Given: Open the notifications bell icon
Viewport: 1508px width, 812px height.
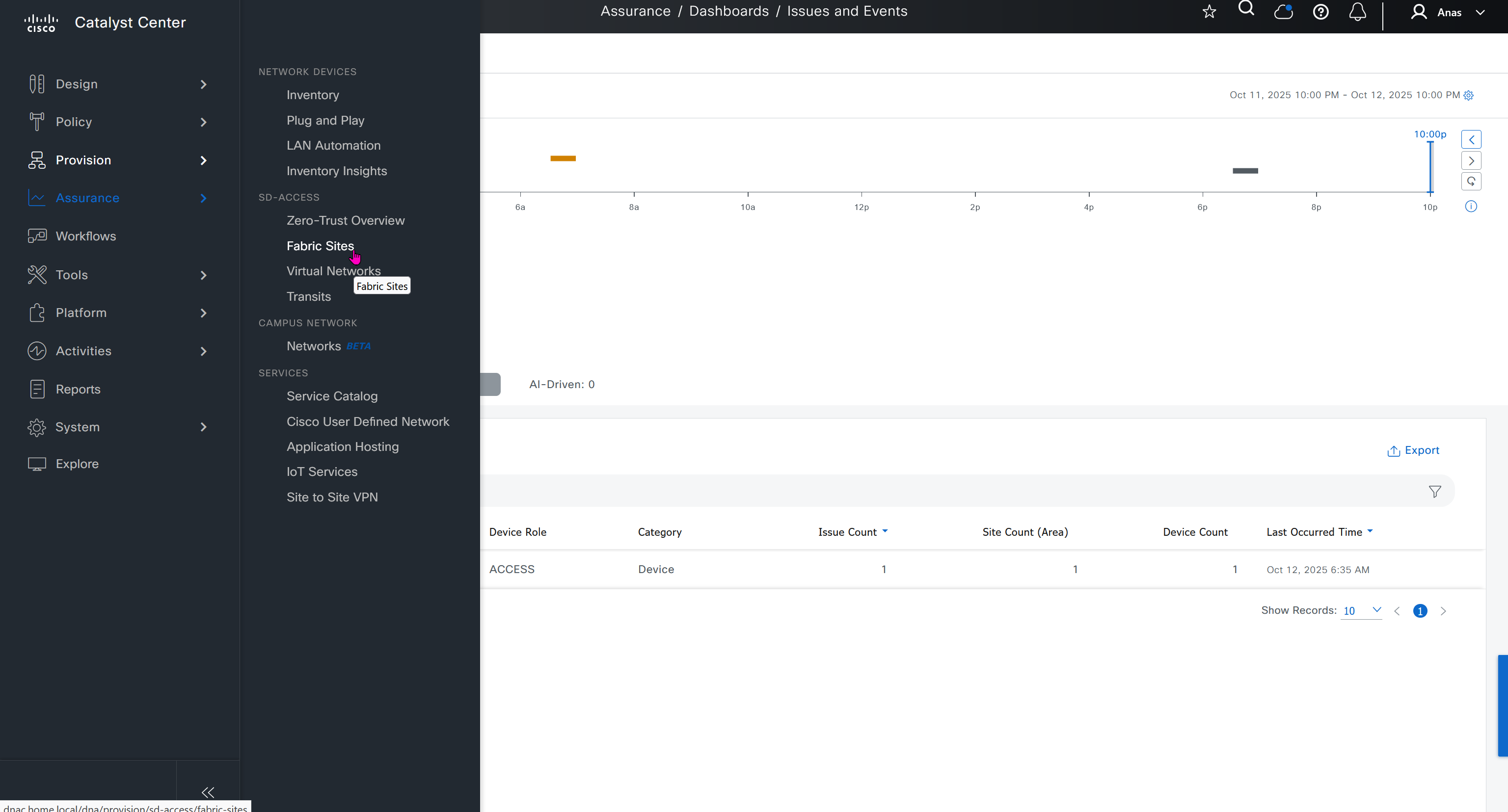Looking at the screenshot, I should coord(1357,12).
